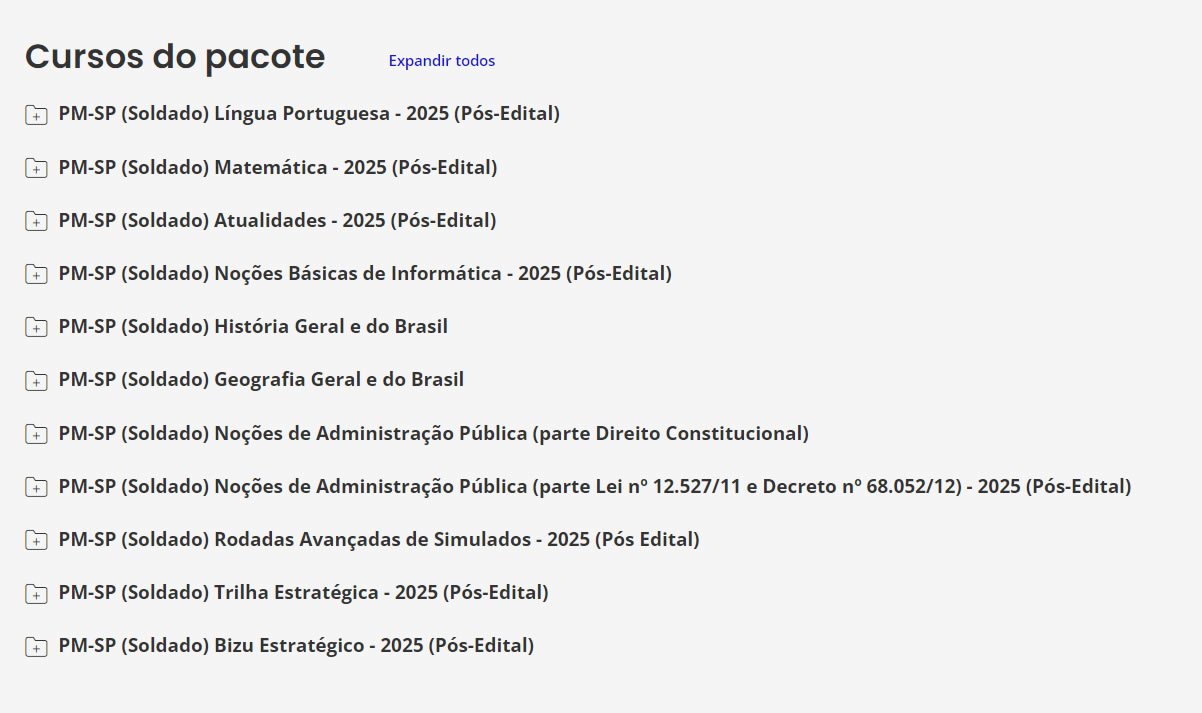The width and height of the screenshot is (1202, 713).
Task: Open Noções Básicas de Informática course title
Action: [x=365, y=273]
